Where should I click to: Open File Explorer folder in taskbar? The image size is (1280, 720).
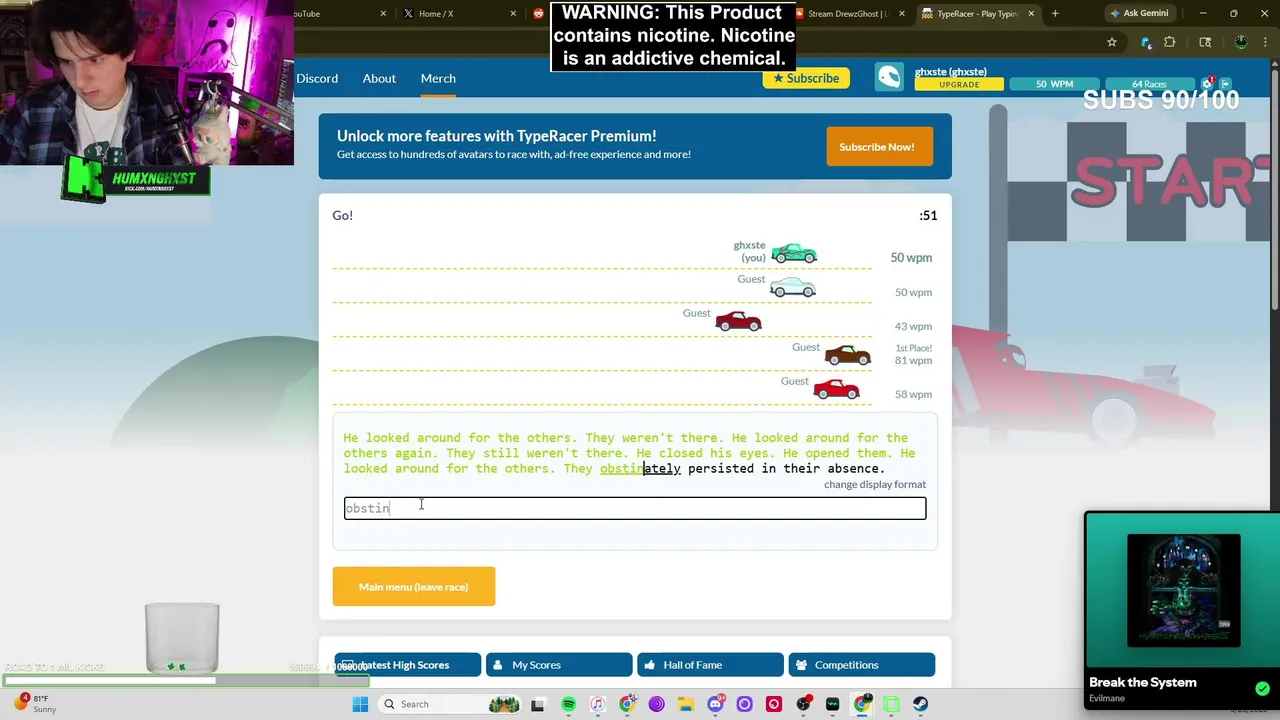click(685, 704)
